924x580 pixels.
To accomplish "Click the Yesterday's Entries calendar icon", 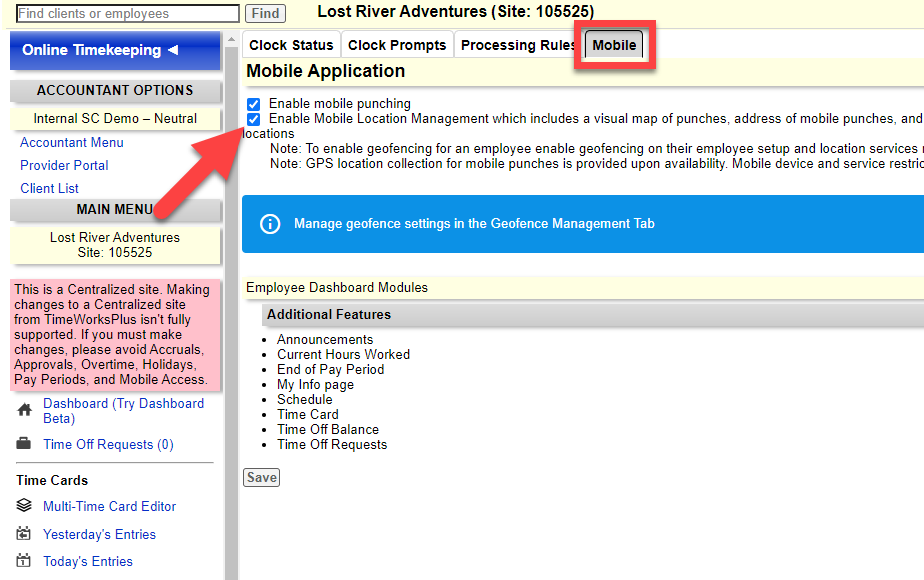I will click(x=24, y=533).
